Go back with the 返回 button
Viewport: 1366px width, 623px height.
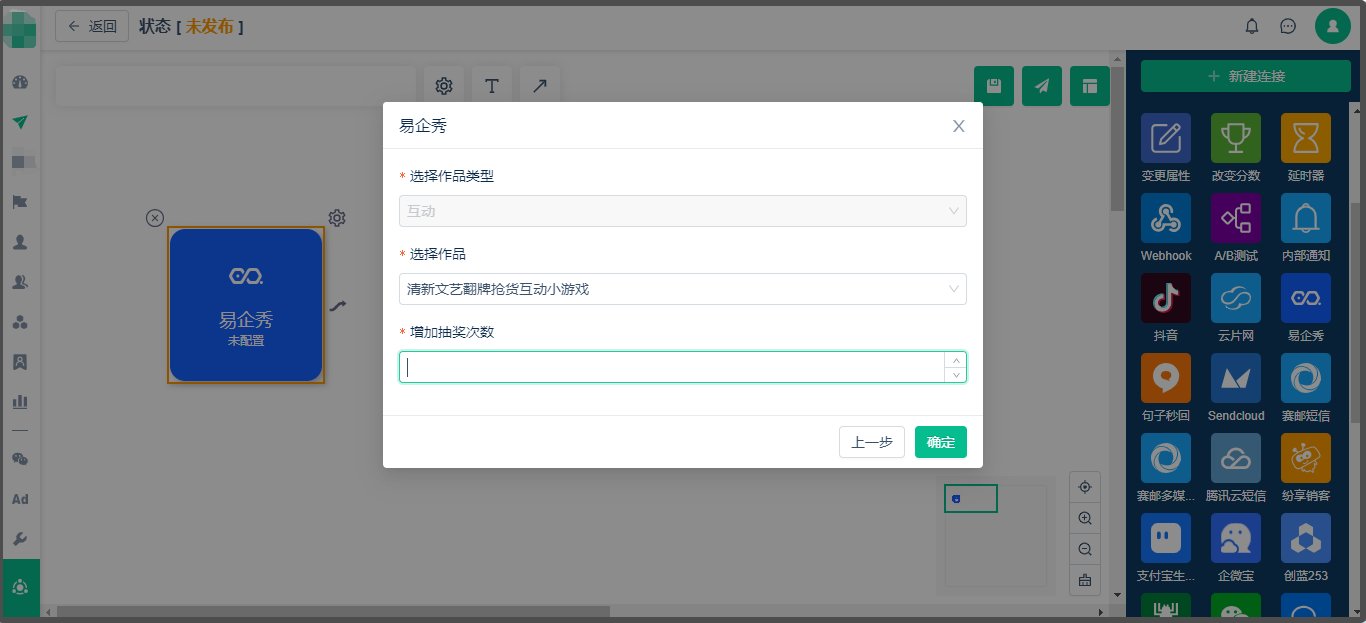92,26
